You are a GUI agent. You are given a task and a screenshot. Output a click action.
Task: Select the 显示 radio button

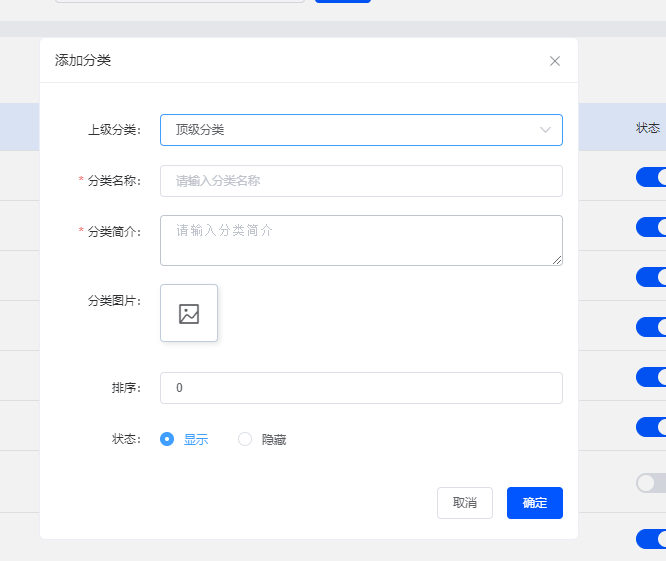click(167, 439)
